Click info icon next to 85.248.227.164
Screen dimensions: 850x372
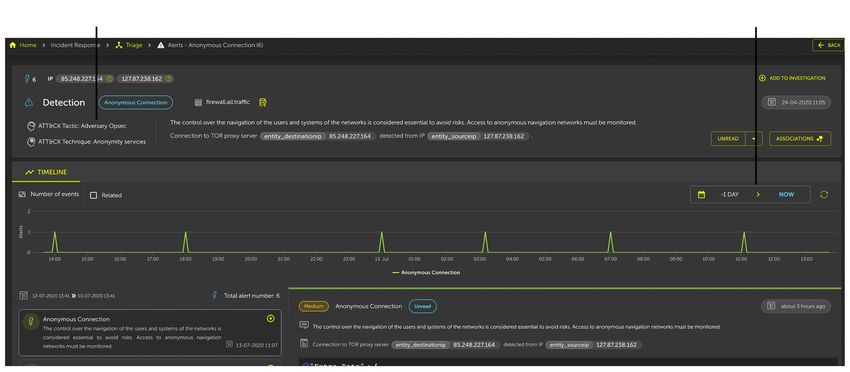109,79
